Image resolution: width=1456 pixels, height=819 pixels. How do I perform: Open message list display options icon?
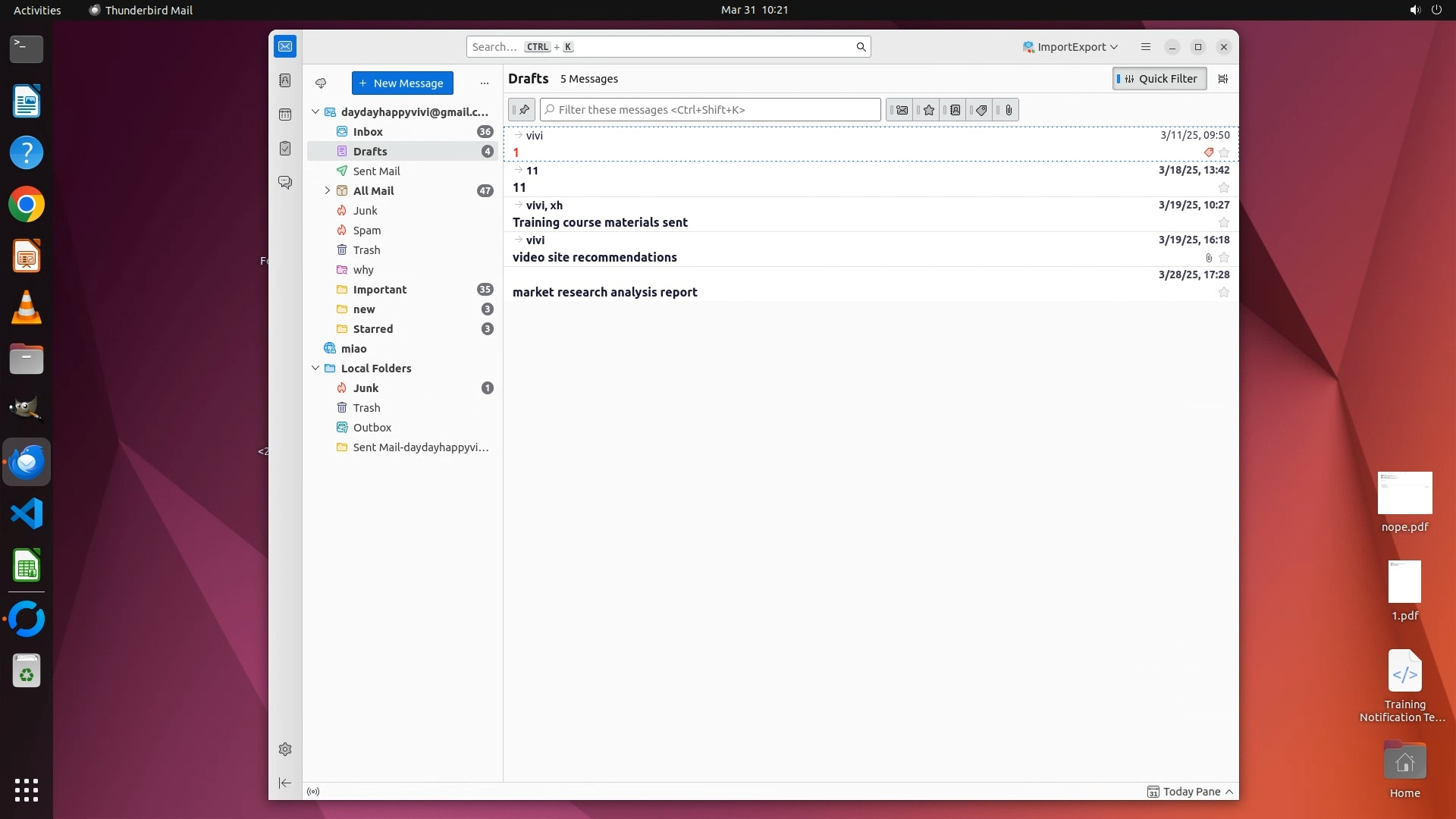tap(1222, 79)
